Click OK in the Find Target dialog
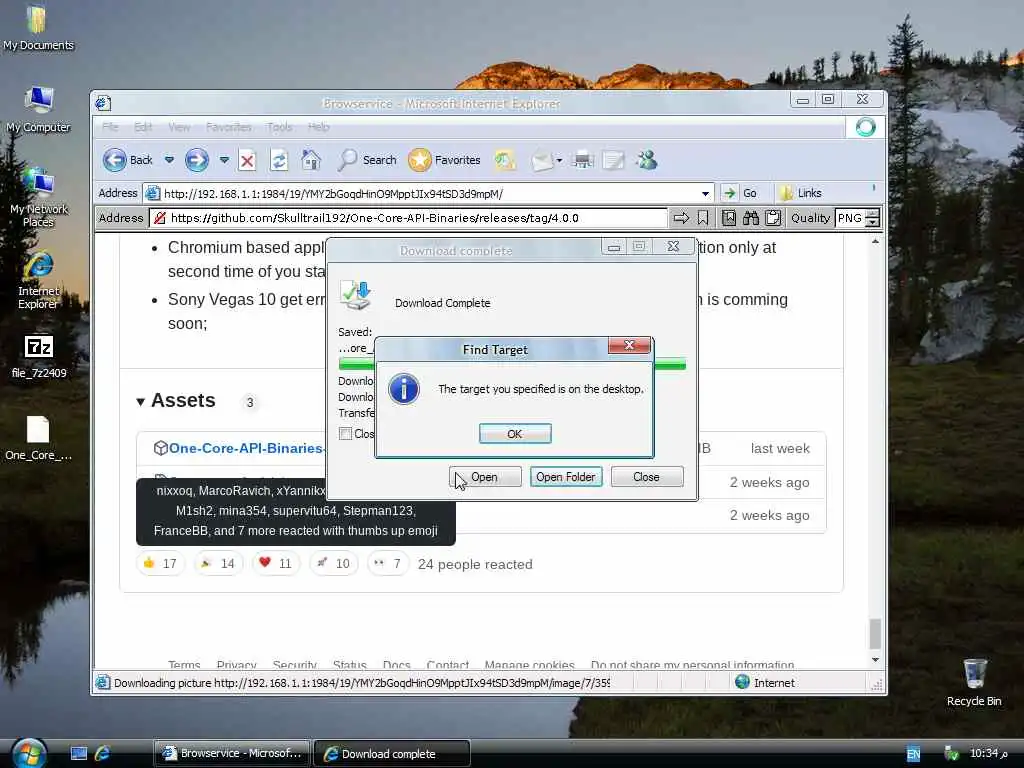1024x768 pixels. 515,434
